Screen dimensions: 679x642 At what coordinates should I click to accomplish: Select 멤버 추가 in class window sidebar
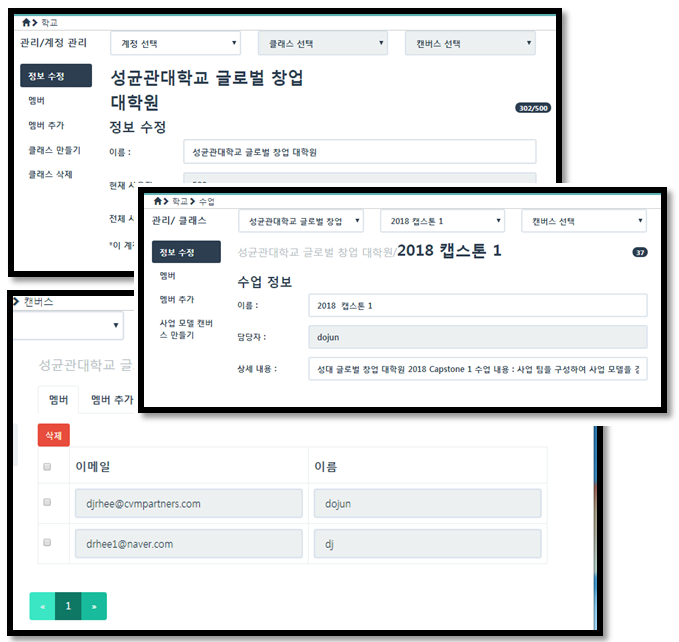point(177,299)
